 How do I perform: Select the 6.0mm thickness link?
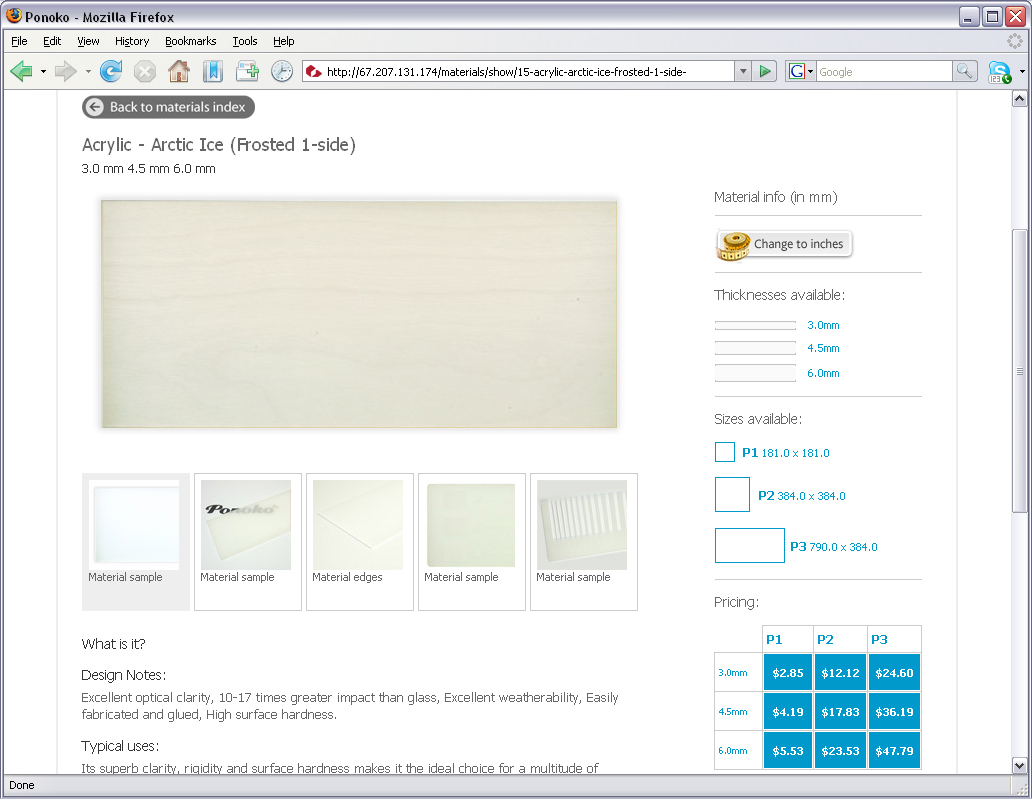point(823,373)
